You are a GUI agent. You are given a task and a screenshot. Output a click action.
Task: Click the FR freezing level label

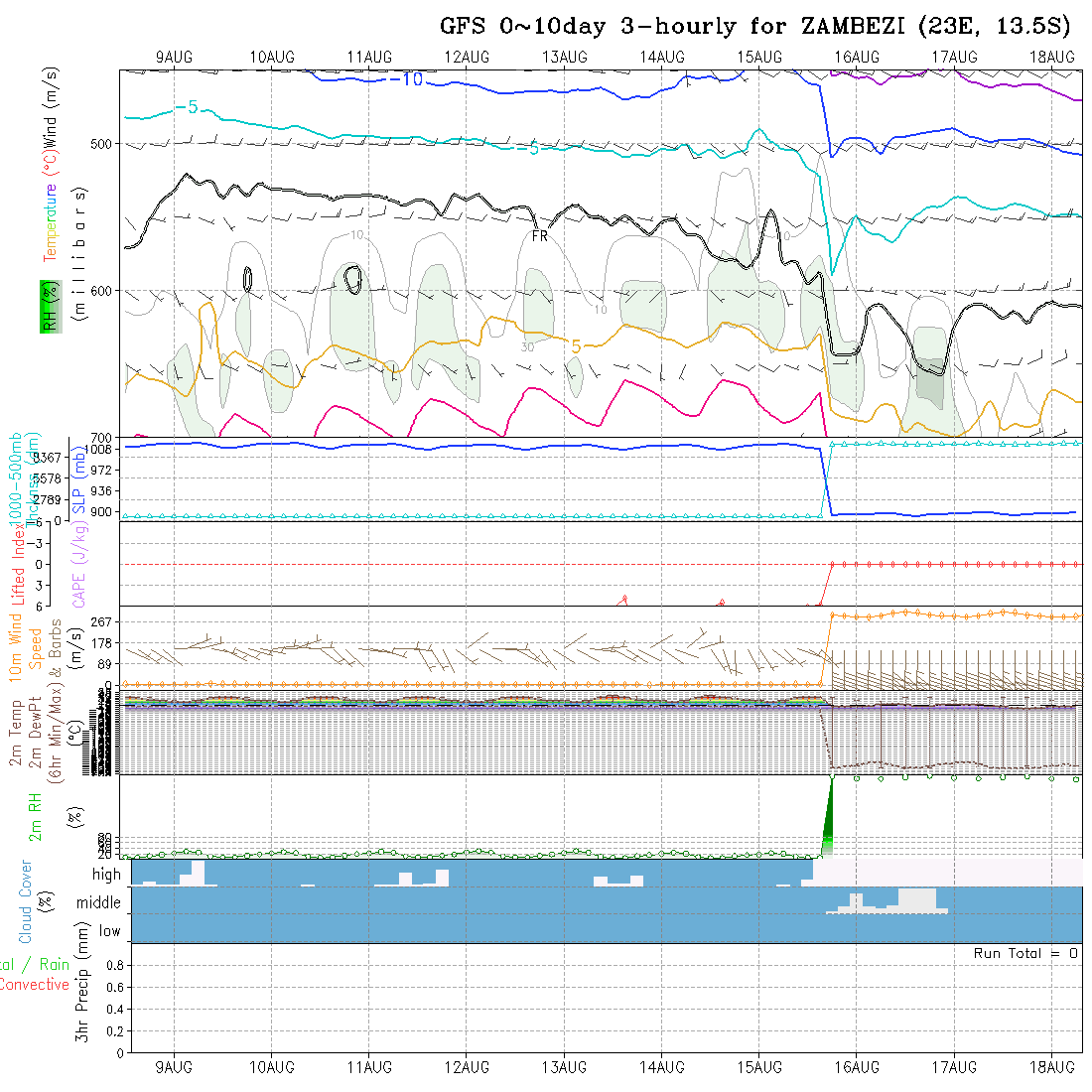click(540, 236)
